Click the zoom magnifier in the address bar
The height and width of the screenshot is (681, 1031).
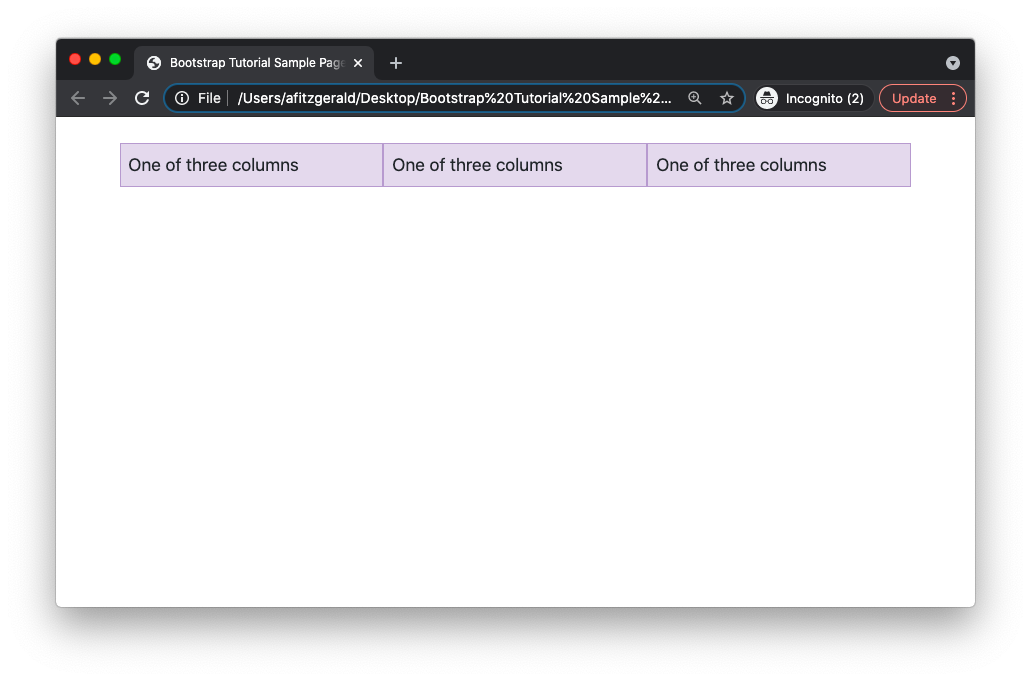tap(695, 98)
